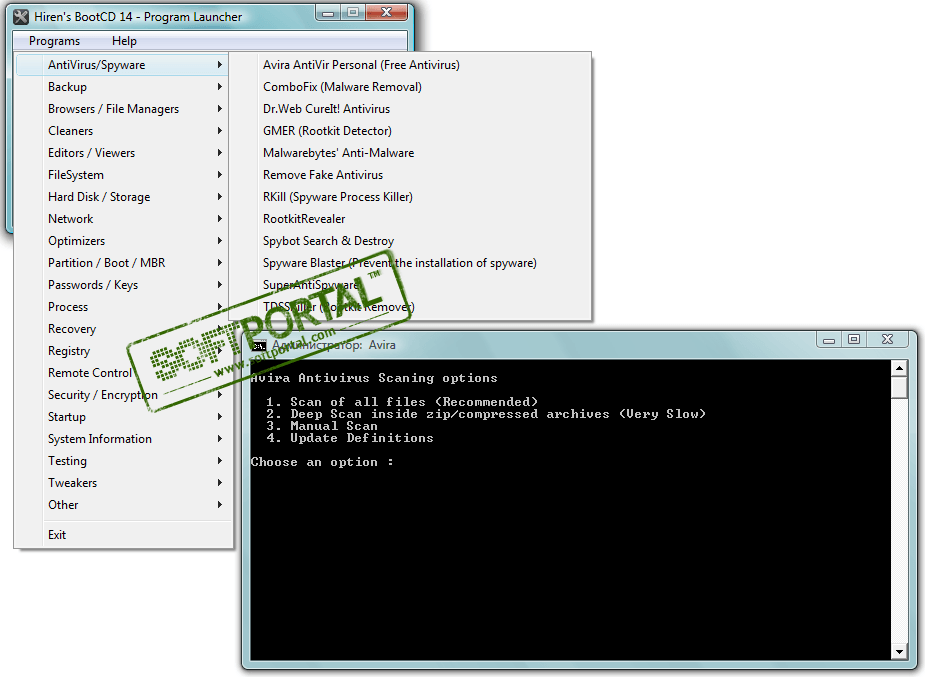This screenshot has height=677, width=925.
Task: Open the Other submenu
Action: click(123, 505)
